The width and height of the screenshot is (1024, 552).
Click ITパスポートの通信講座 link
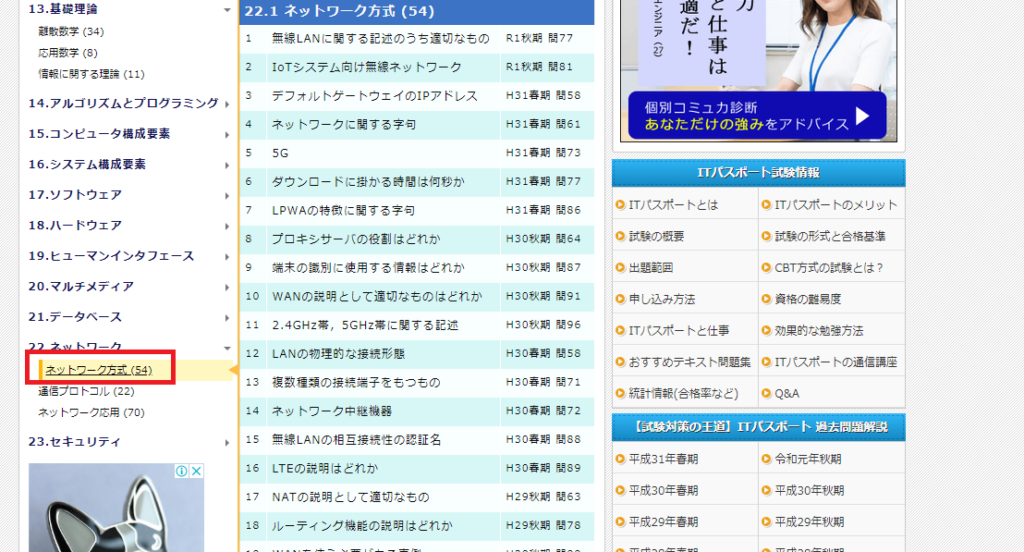tap(836, 362)
